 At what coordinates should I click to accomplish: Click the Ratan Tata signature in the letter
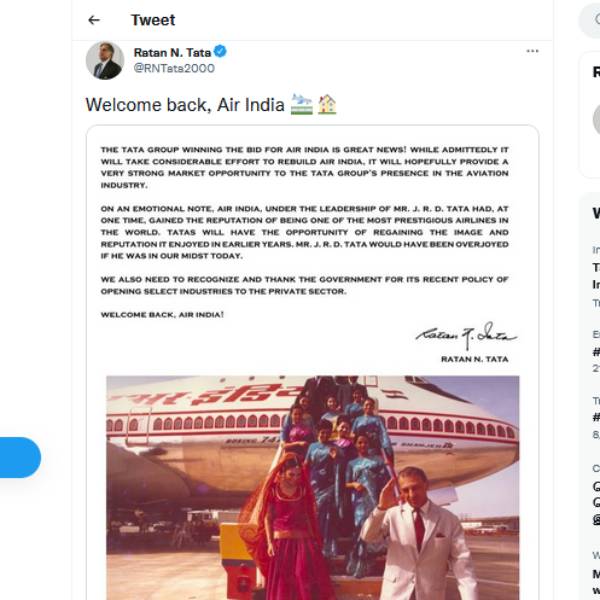coord(466,334)
